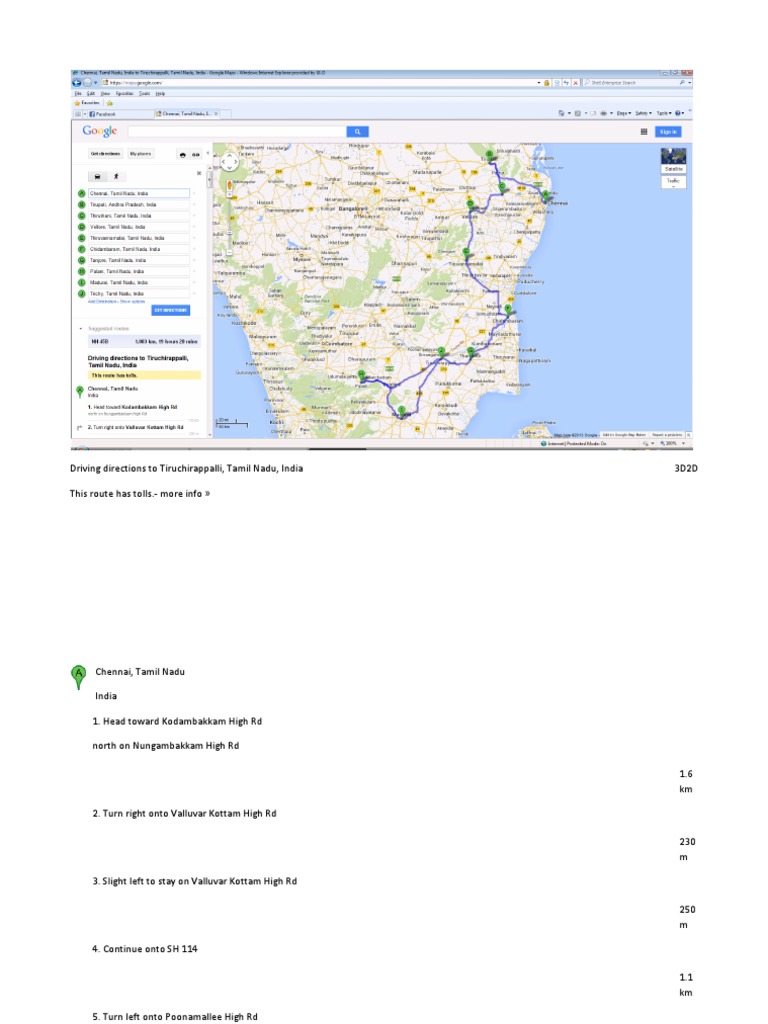Click the Print icon in directions panel
768x1024 pixels.
point(183,155)
